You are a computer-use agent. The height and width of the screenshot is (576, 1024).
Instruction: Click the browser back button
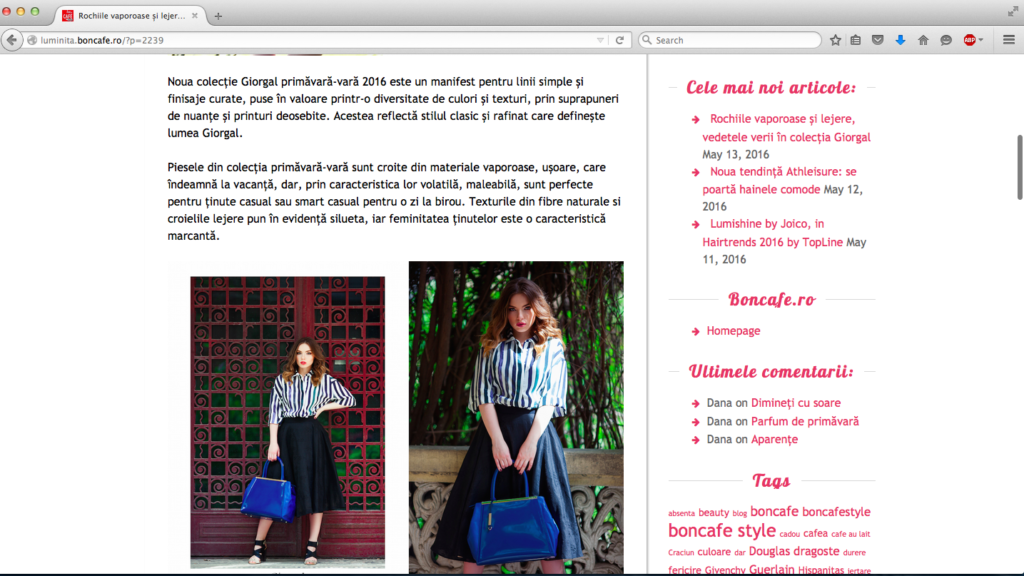point(12,40)
